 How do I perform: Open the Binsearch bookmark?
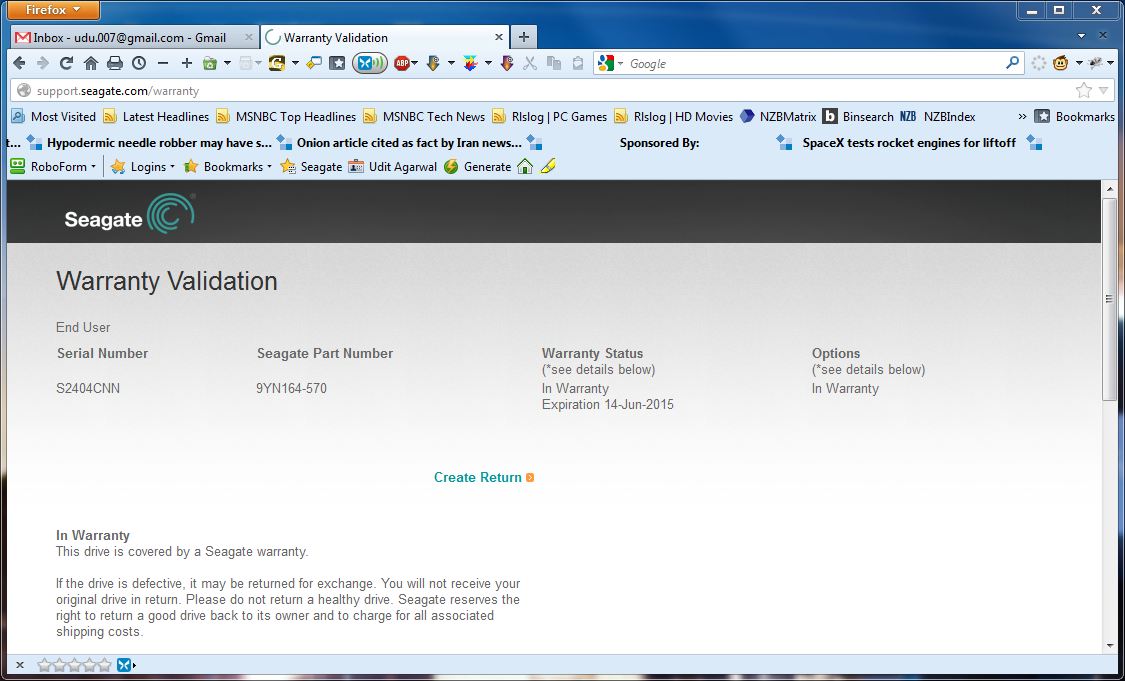pyautogui.click(x=858, y=116)
